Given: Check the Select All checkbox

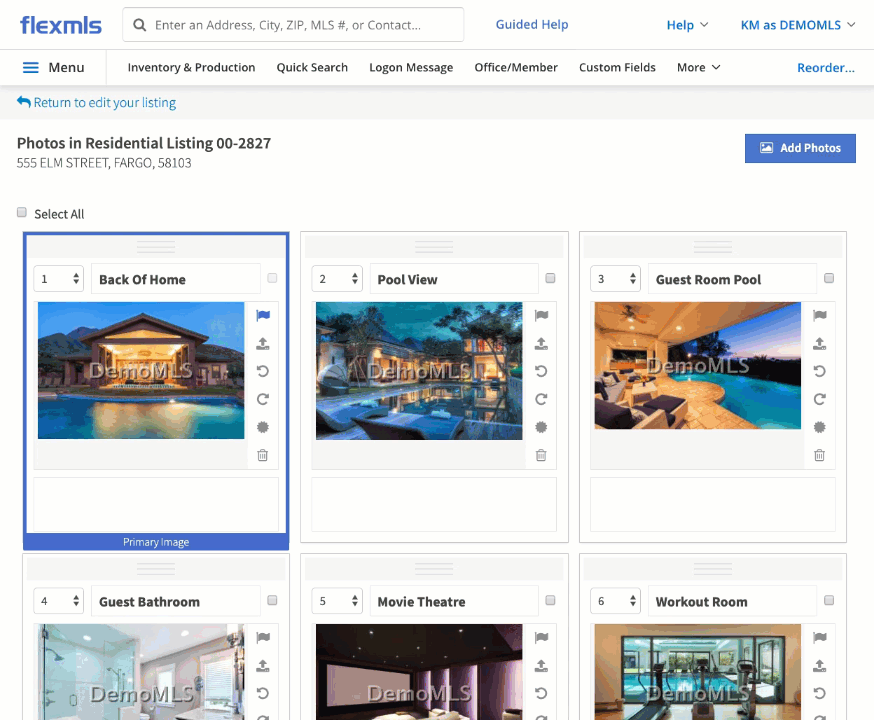Looking at the screenshot, I should click(x=22, y=212).
